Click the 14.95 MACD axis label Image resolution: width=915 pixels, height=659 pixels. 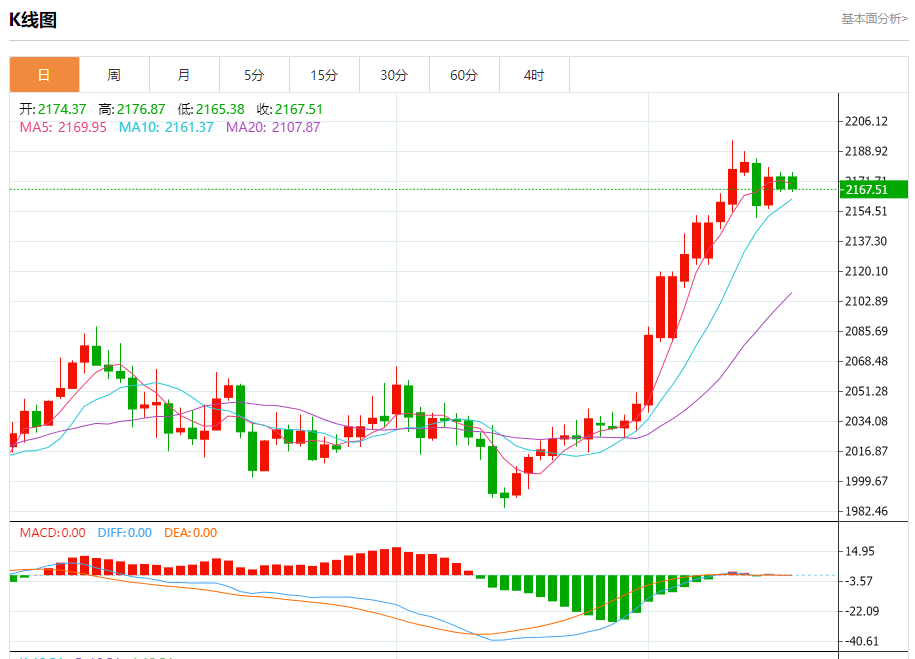coord(860,552)
